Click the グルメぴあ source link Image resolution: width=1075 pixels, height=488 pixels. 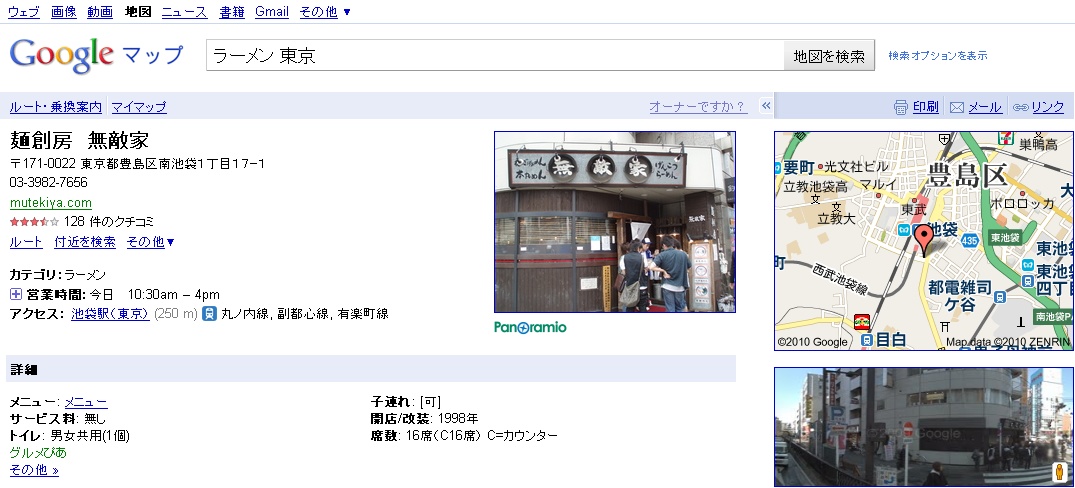(x=38, y=453)
